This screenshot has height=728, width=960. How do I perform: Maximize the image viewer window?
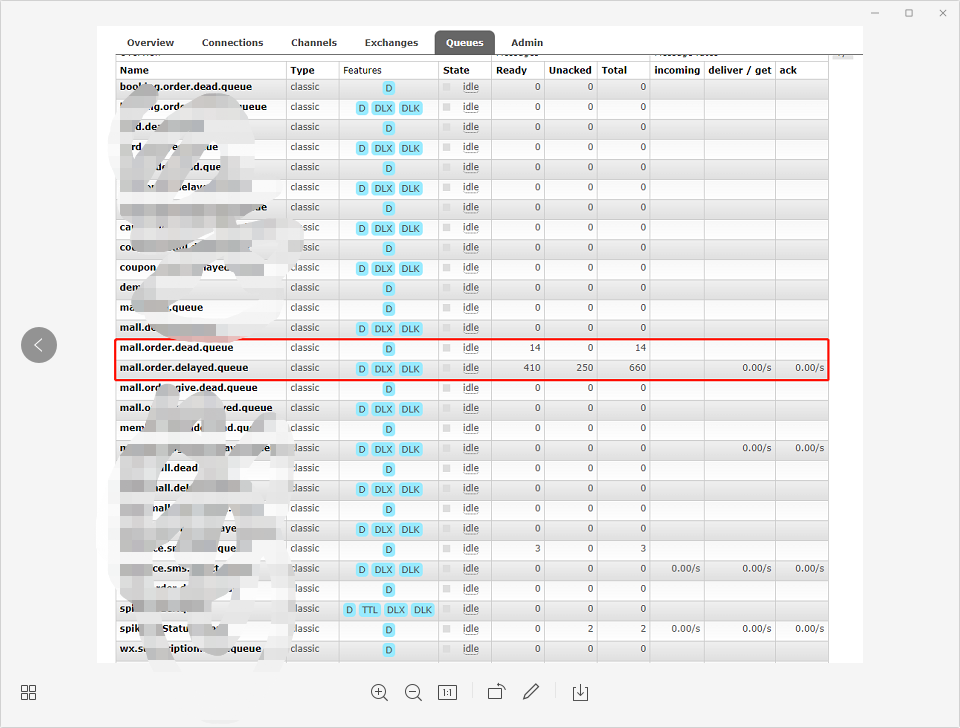click(x=909, y=13)
